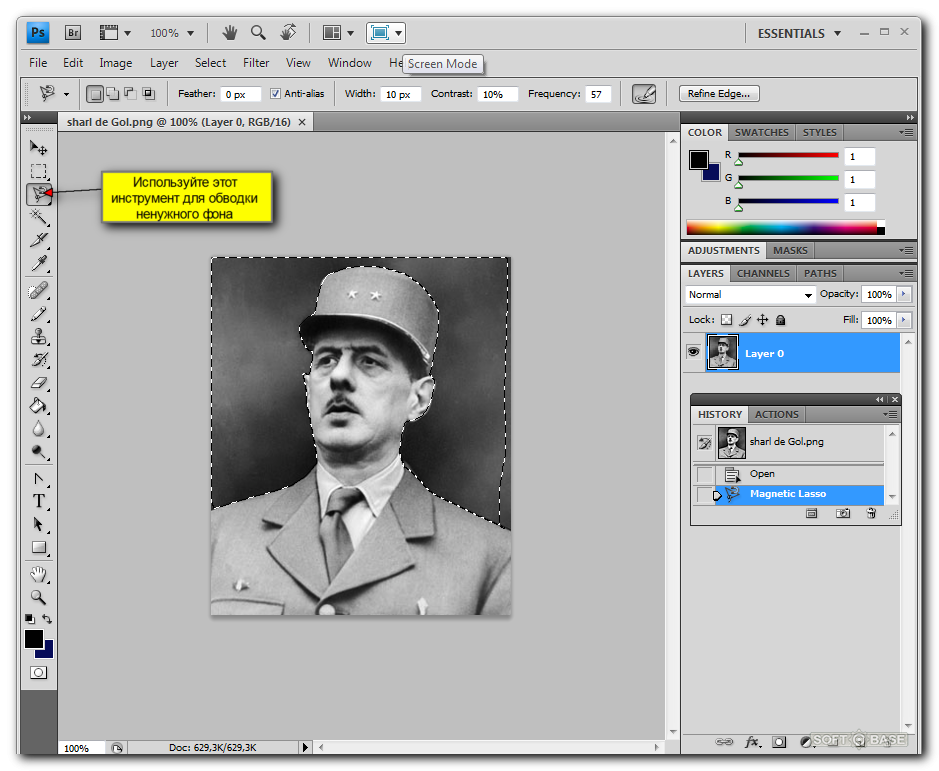Screen dimensions: 939x771
Task: Select the Crop tool
Action: [x=38, y=240]
